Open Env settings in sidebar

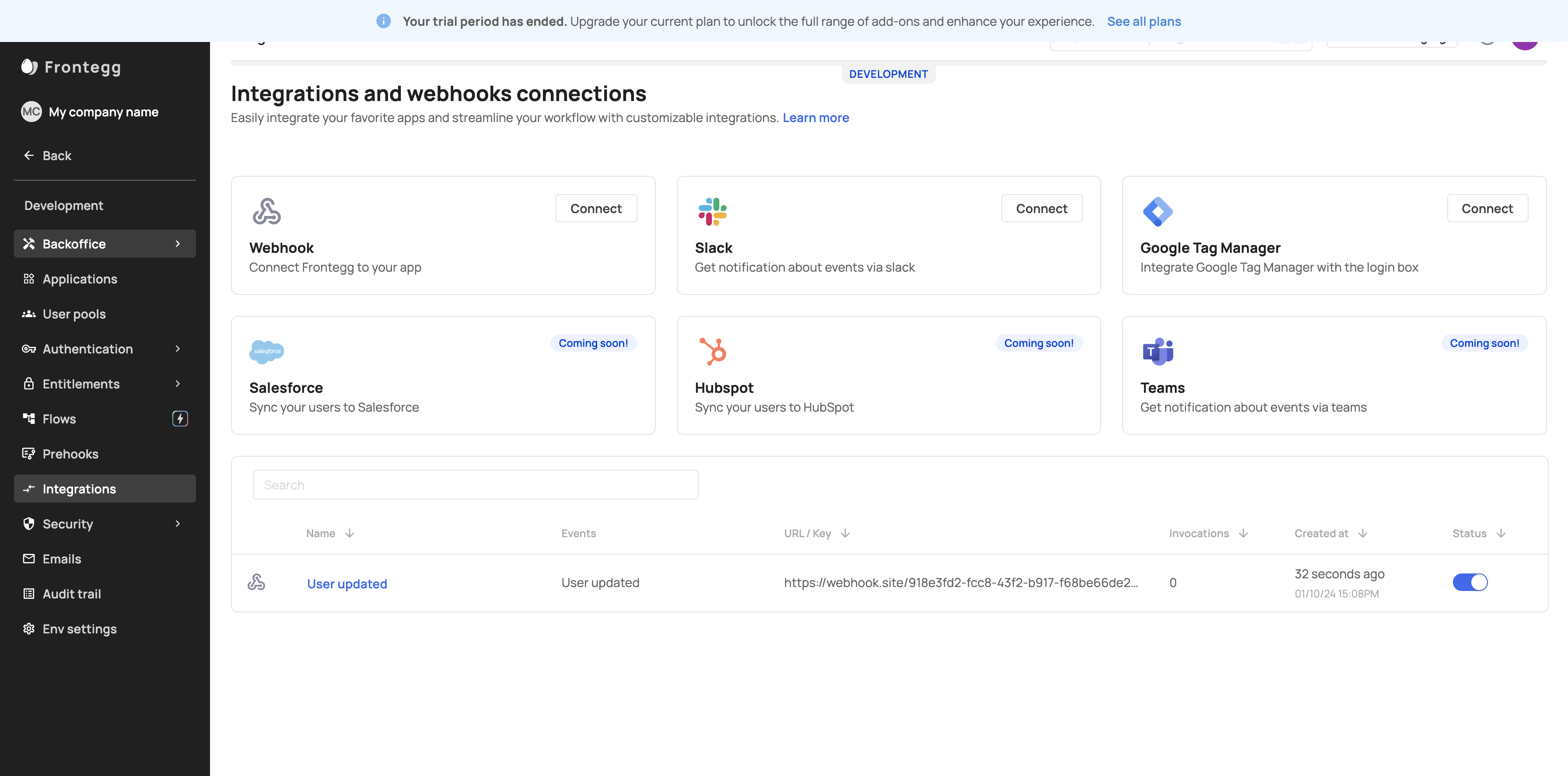pos(105,629)
